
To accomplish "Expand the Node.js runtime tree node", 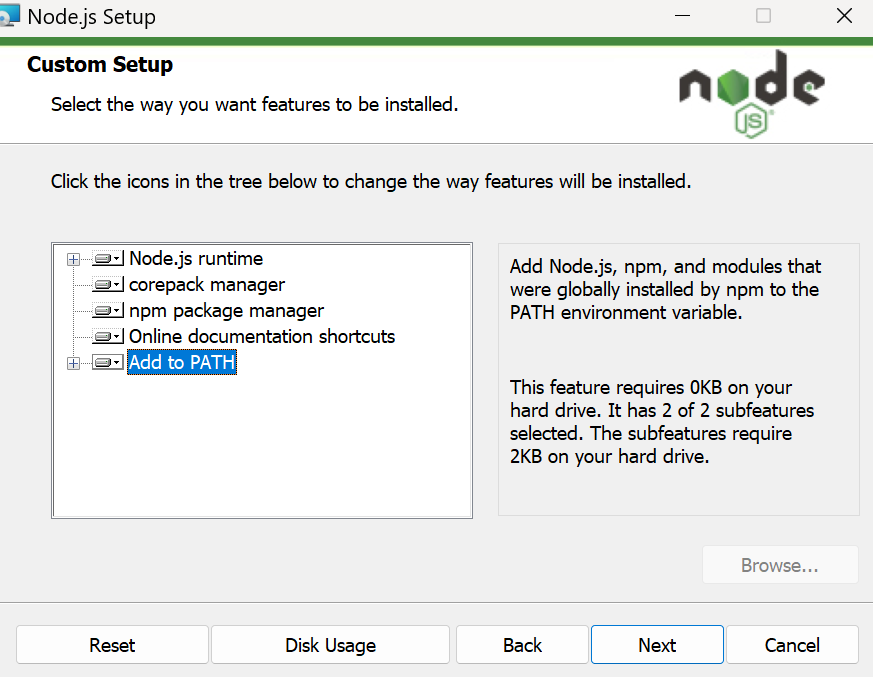I will [73, 259].
